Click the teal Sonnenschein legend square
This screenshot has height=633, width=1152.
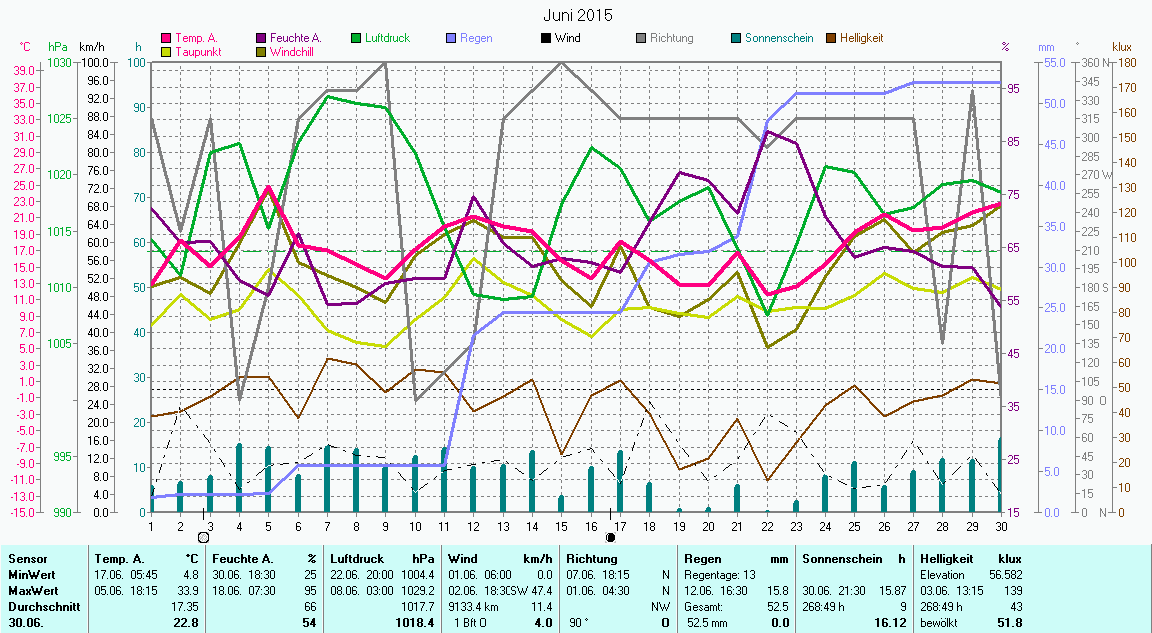tap(736, 39)
